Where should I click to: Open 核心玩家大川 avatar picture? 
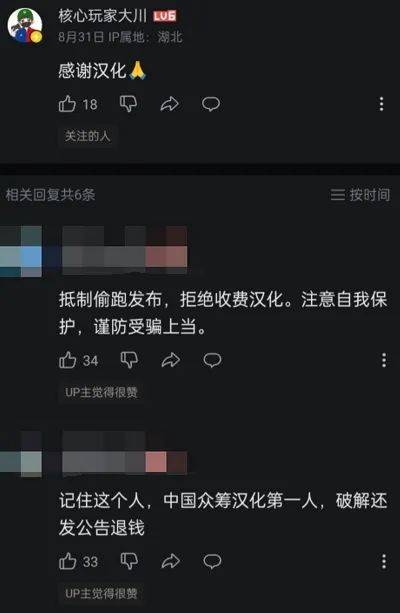coord(25,25)
